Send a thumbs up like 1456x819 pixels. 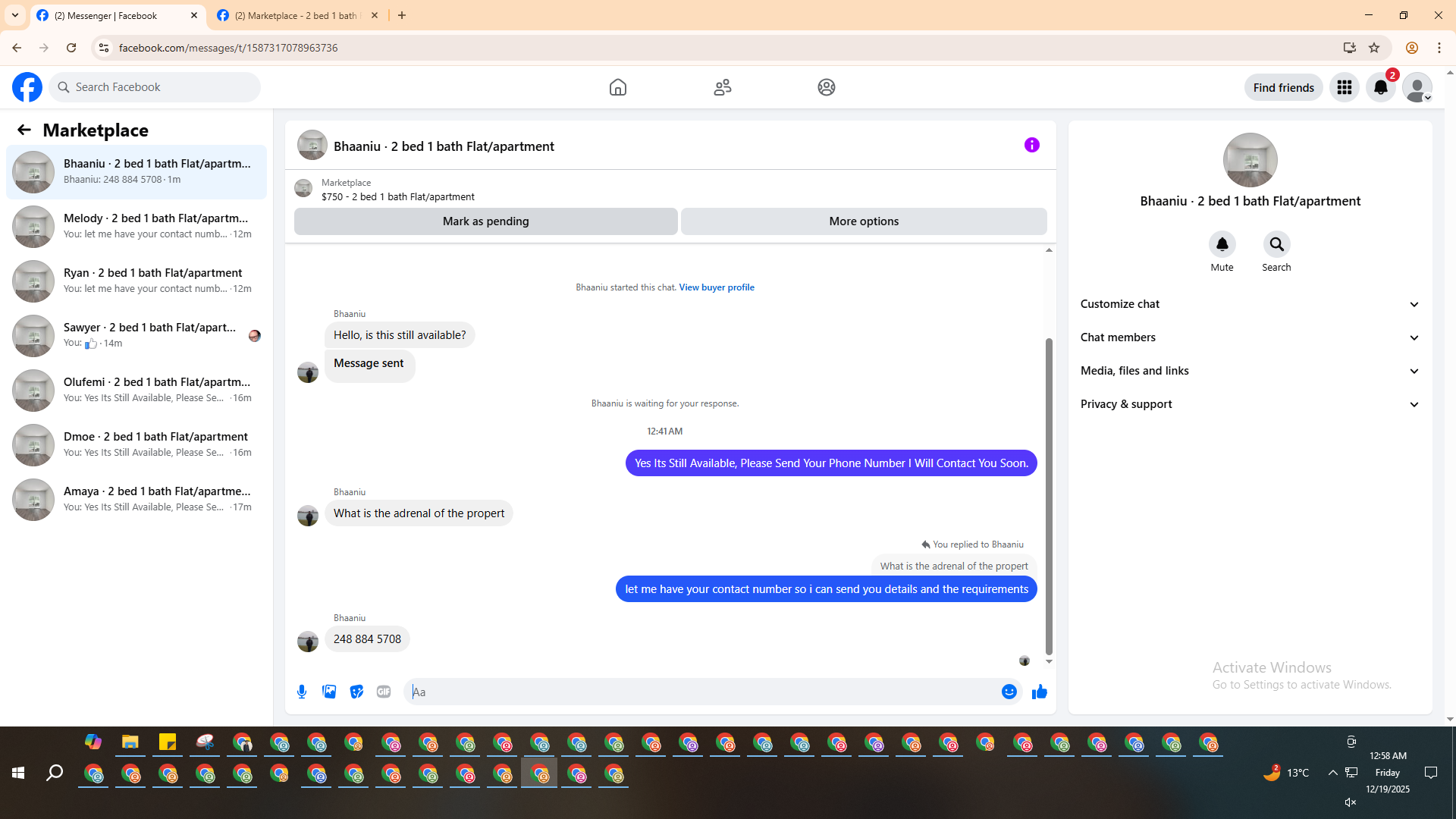click(1039, 692)
